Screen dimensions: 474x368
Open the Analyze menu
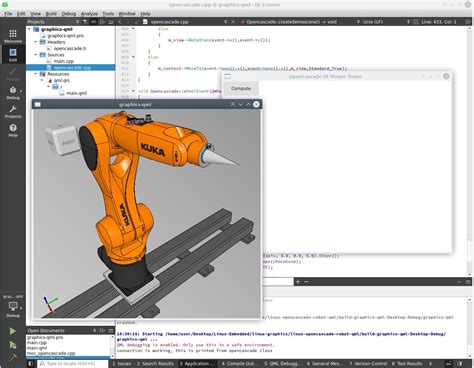pos(89,14)
